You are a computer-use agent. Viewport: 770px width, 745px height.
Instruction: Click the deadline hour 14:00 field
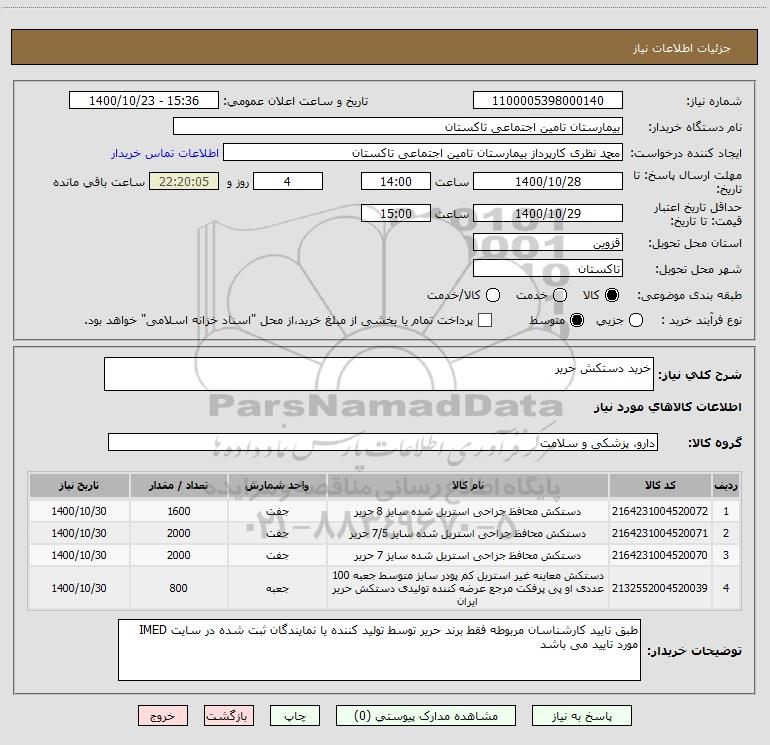tap(396, 182)
